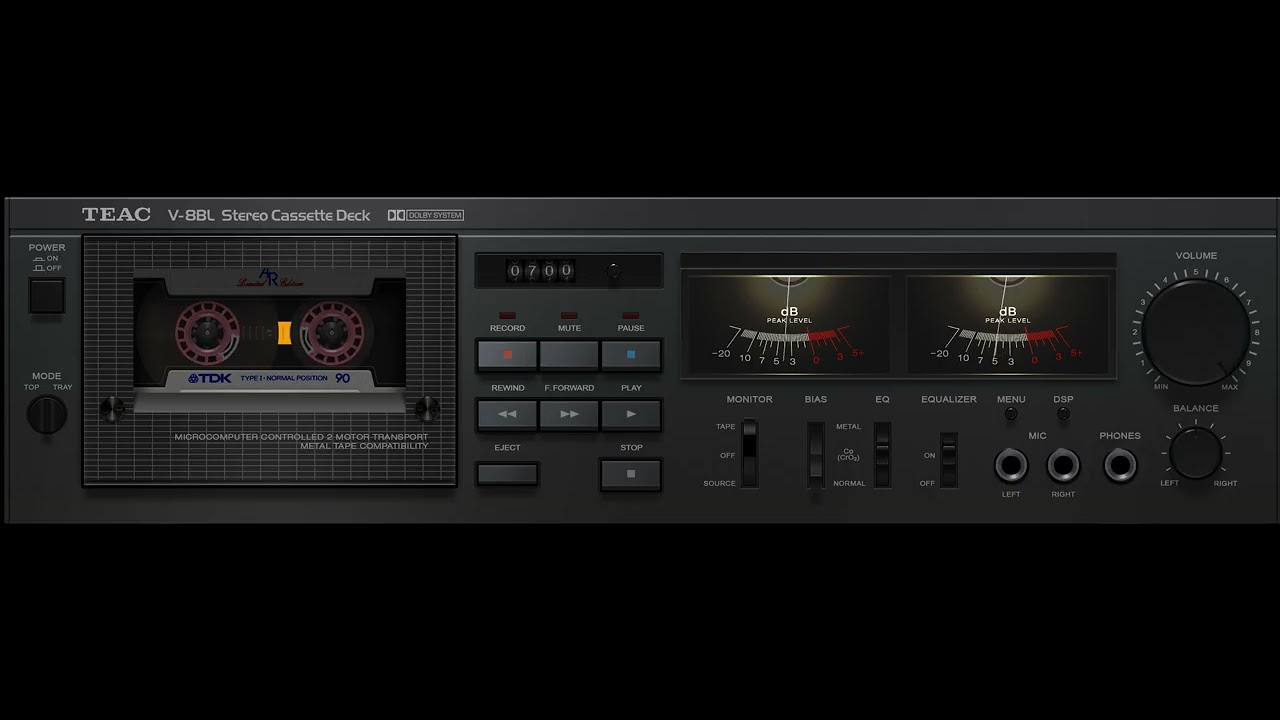Click the 'EQUALIZER' label

pyautogui.click(x=949, y=399)
